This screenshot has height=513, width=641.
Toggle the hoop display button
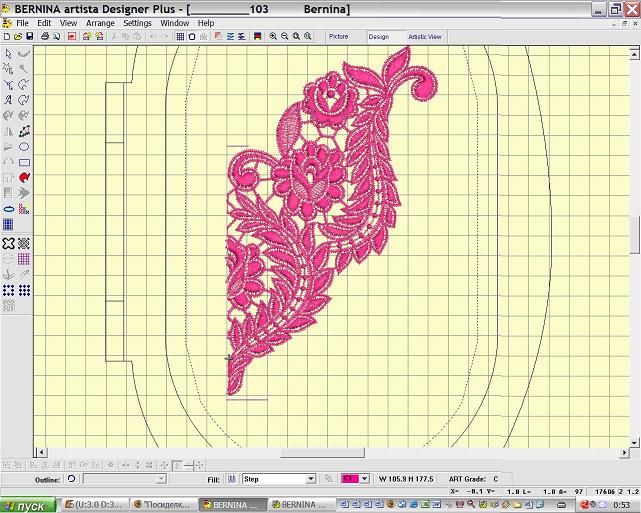pos(192,36)
